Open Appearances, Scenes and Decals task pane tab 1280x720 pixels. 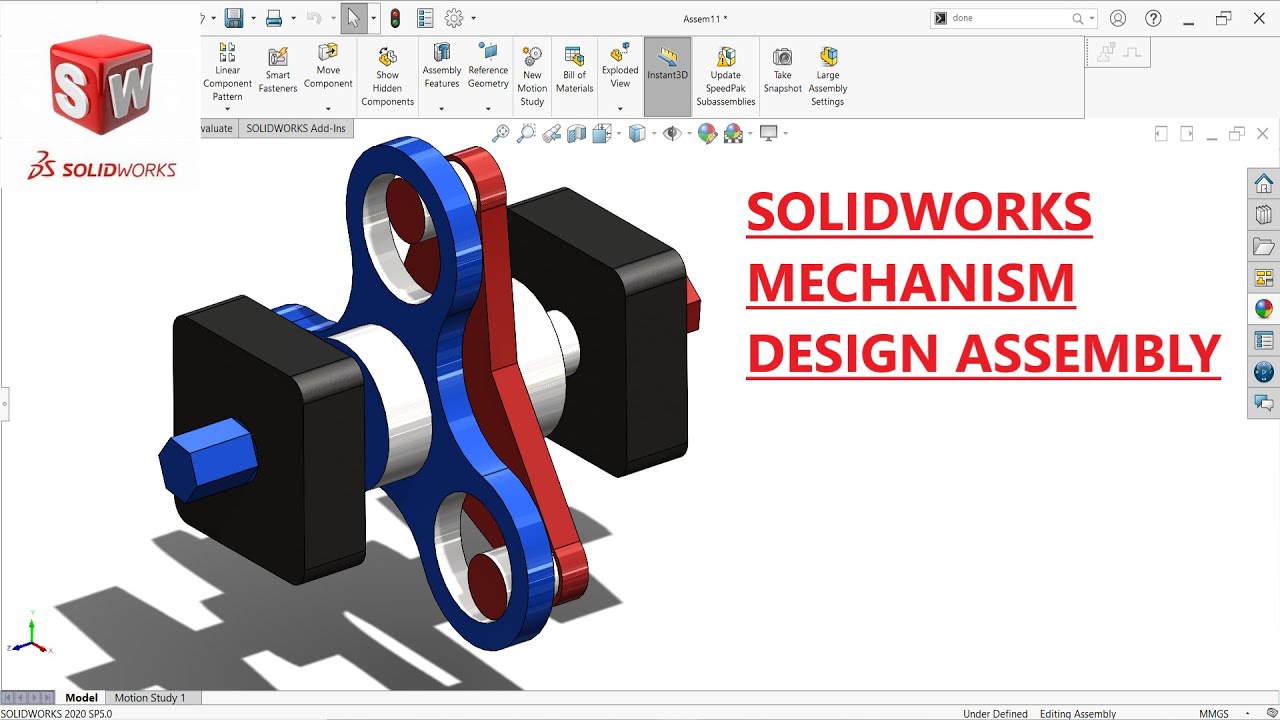click(1264, 309)
